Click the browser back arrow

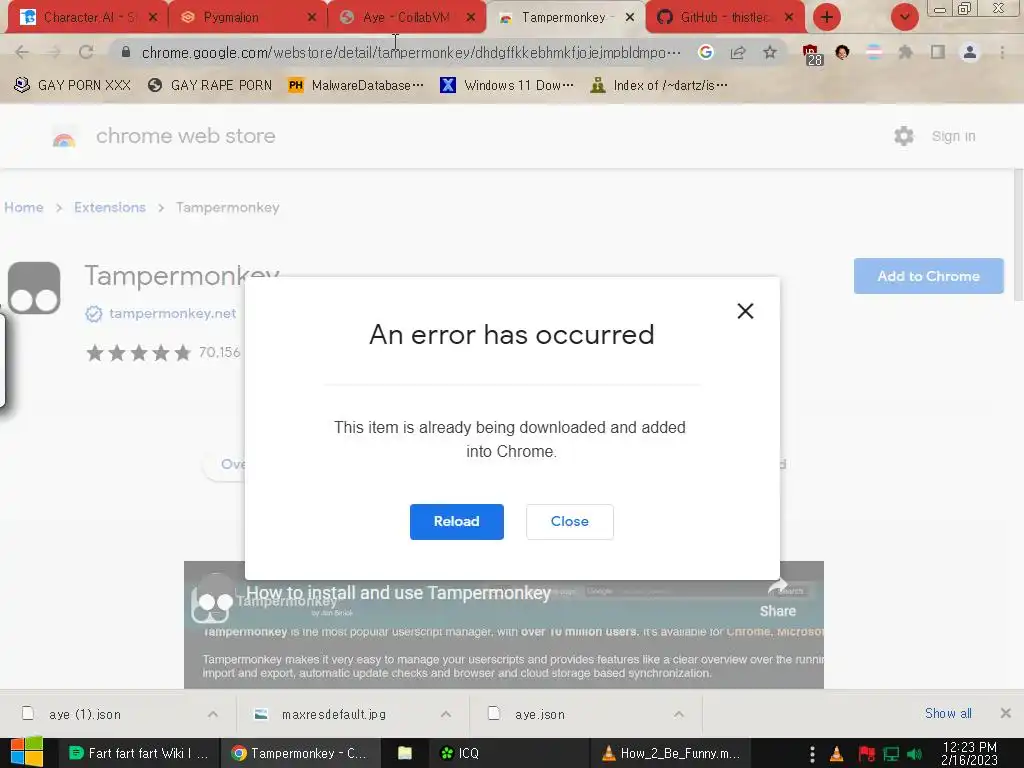(x=22, y=52)
